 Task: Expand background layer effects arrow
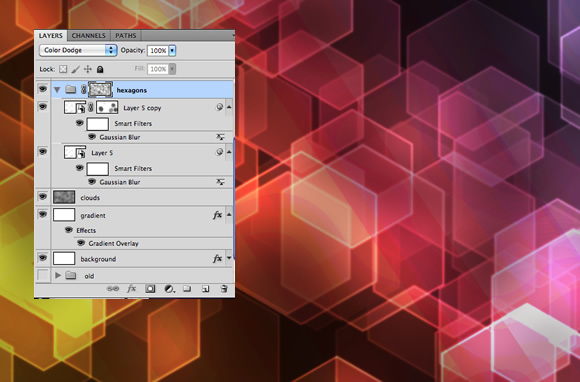pyautogui.click(x=229, y=258)
